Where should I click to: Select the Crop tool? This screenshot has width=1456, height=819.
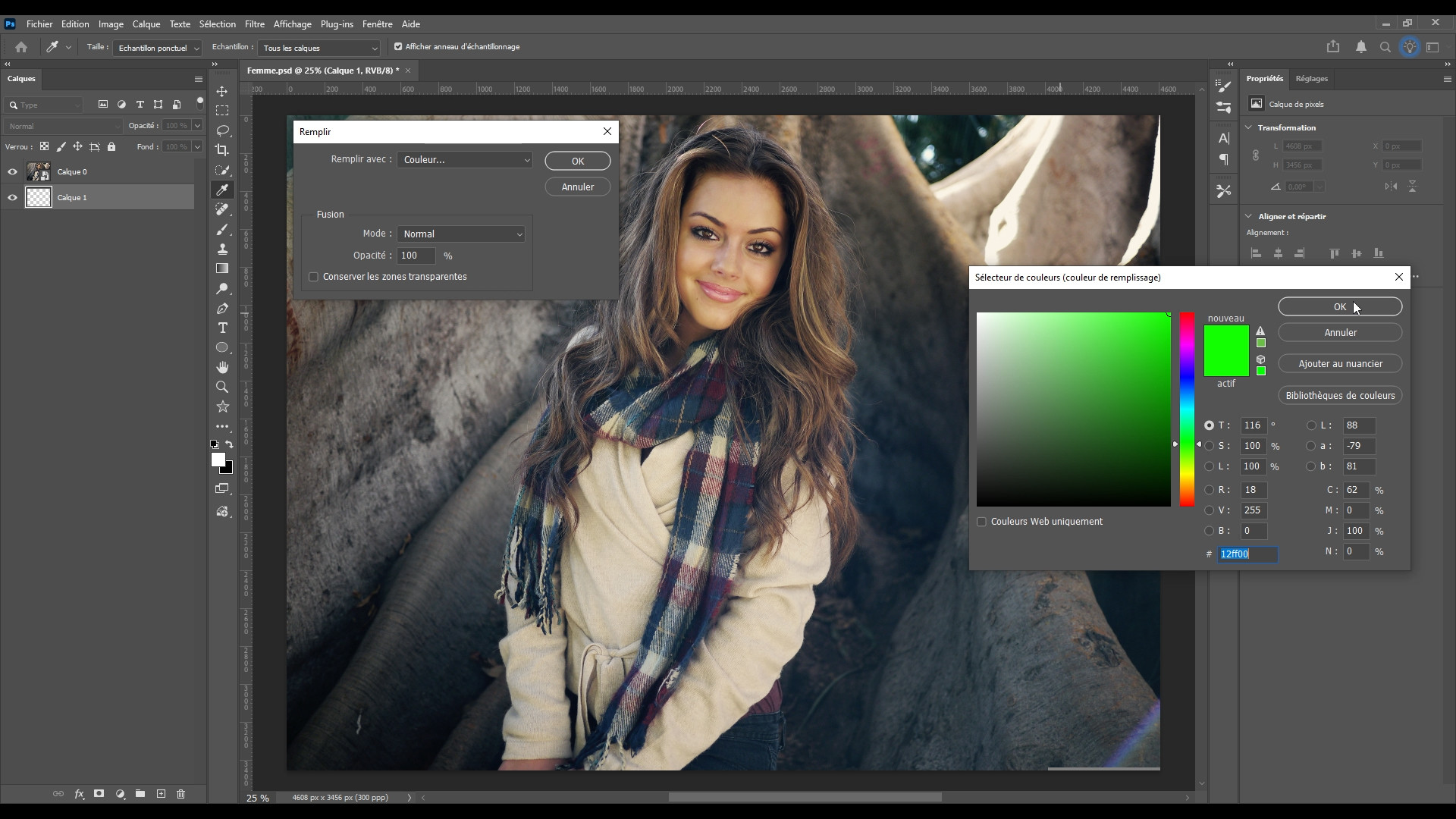coord(222,150)
